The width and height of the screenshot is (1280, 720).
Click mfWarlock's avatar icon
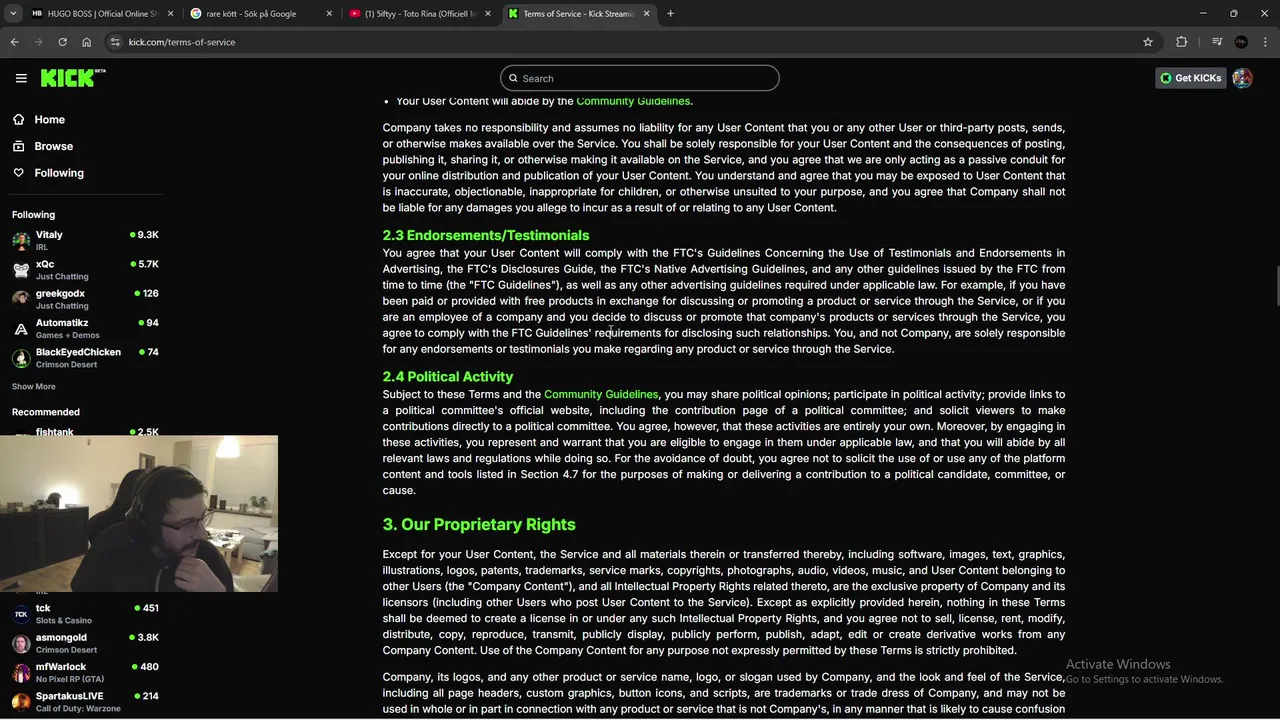tap(21, 672)
